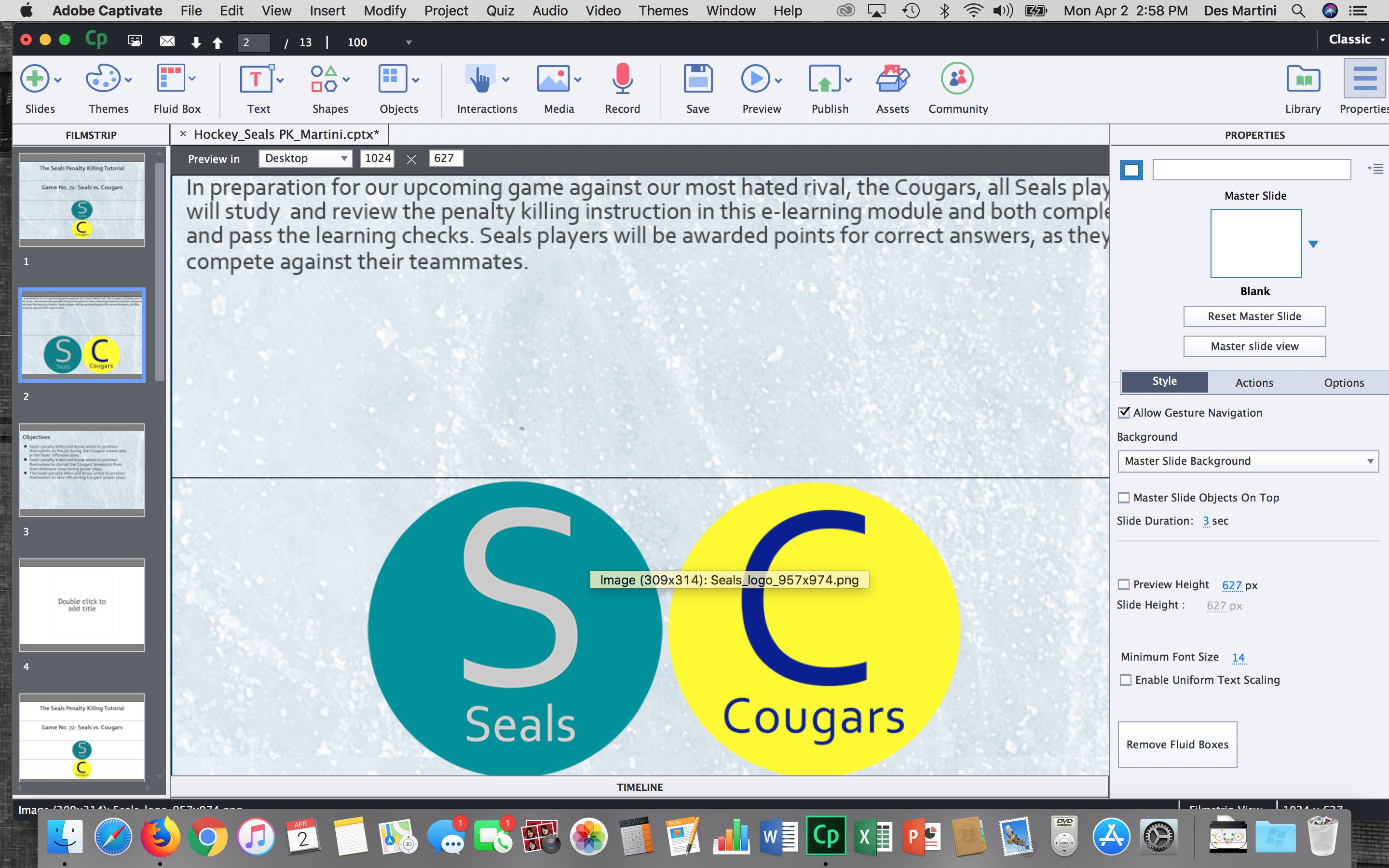Enable Master Slide Objects On Top
The height and width of the screenshot is (868, 1389).
[x=1125, y=497]
